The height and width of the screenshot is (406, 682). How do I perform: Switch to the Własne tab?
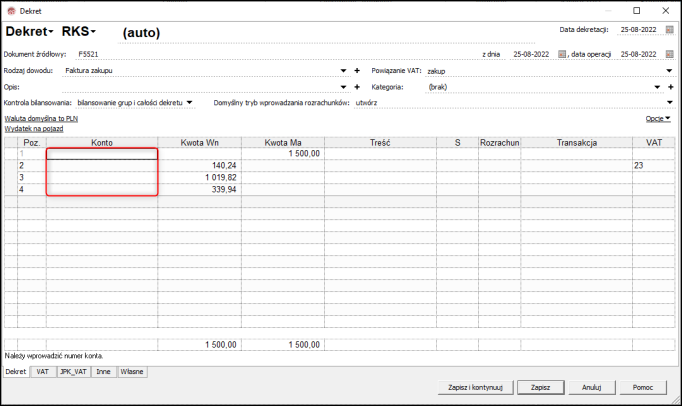point(132,372)
